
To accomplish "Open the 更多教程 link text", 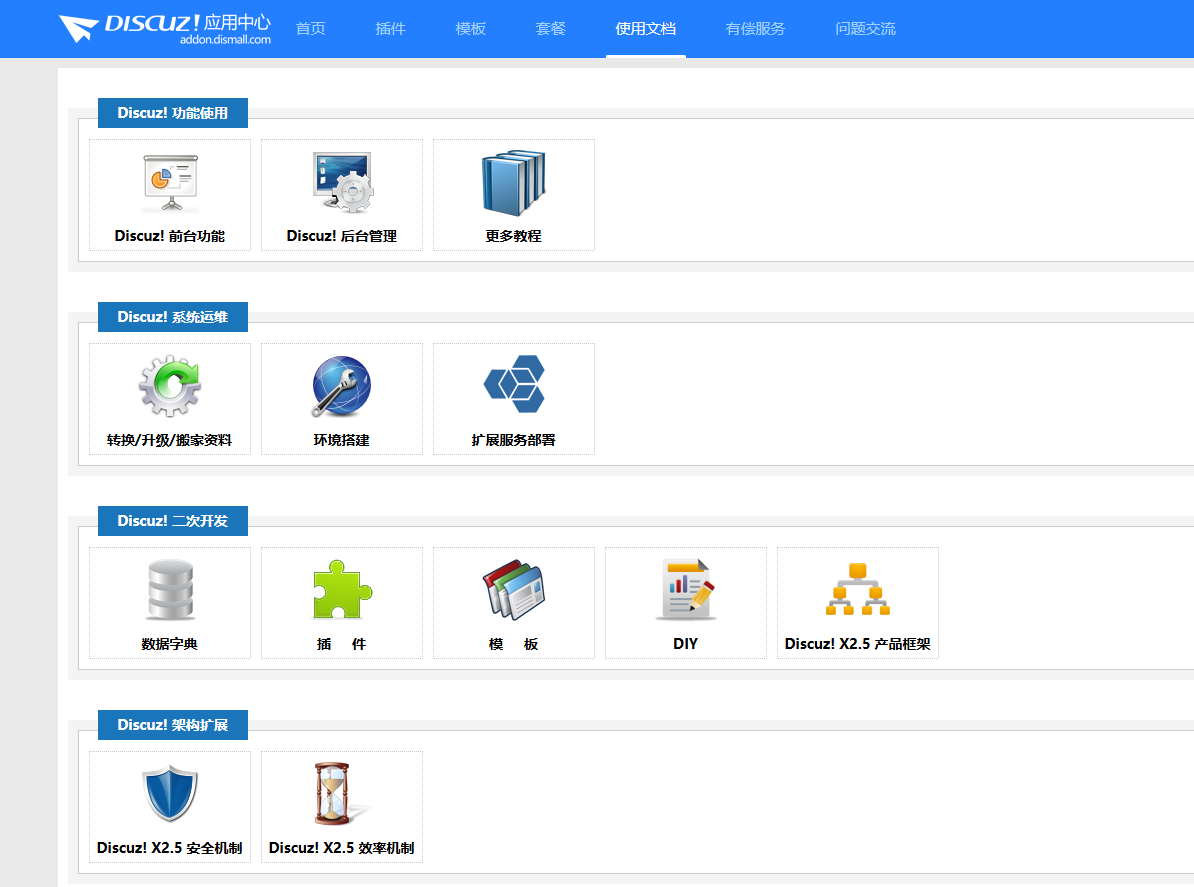I will pyautogui.click(x=514, y=236).
